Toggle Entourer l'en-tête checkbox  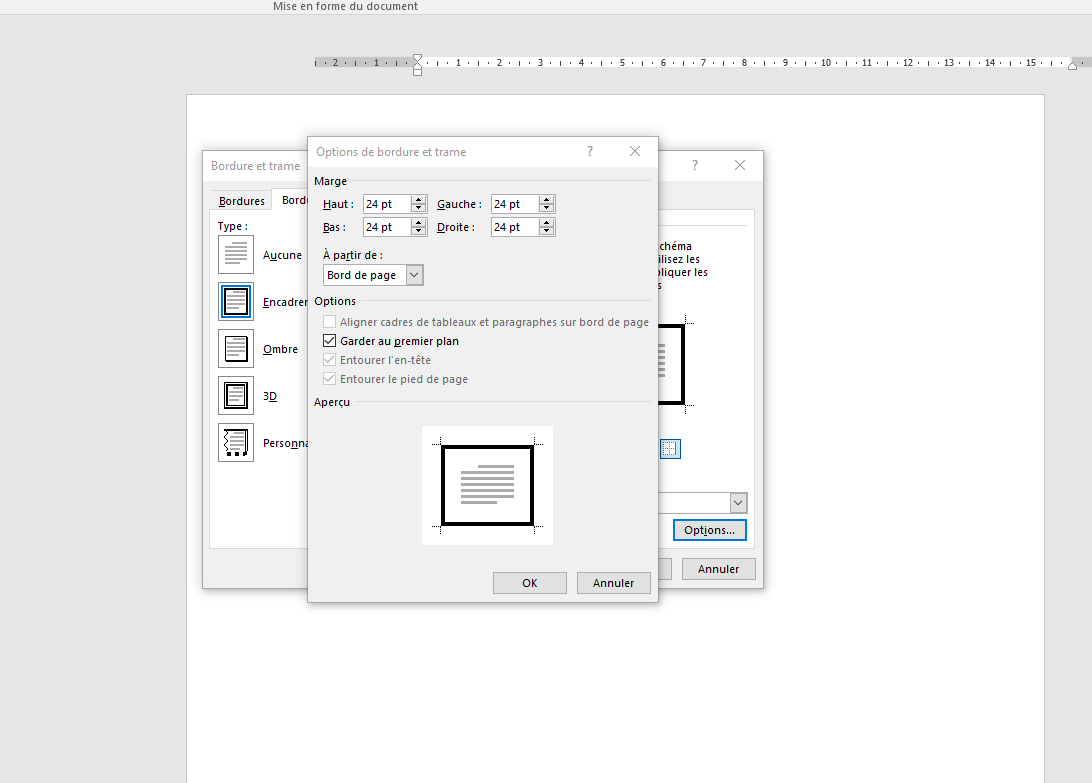click(x=329, y=359)
